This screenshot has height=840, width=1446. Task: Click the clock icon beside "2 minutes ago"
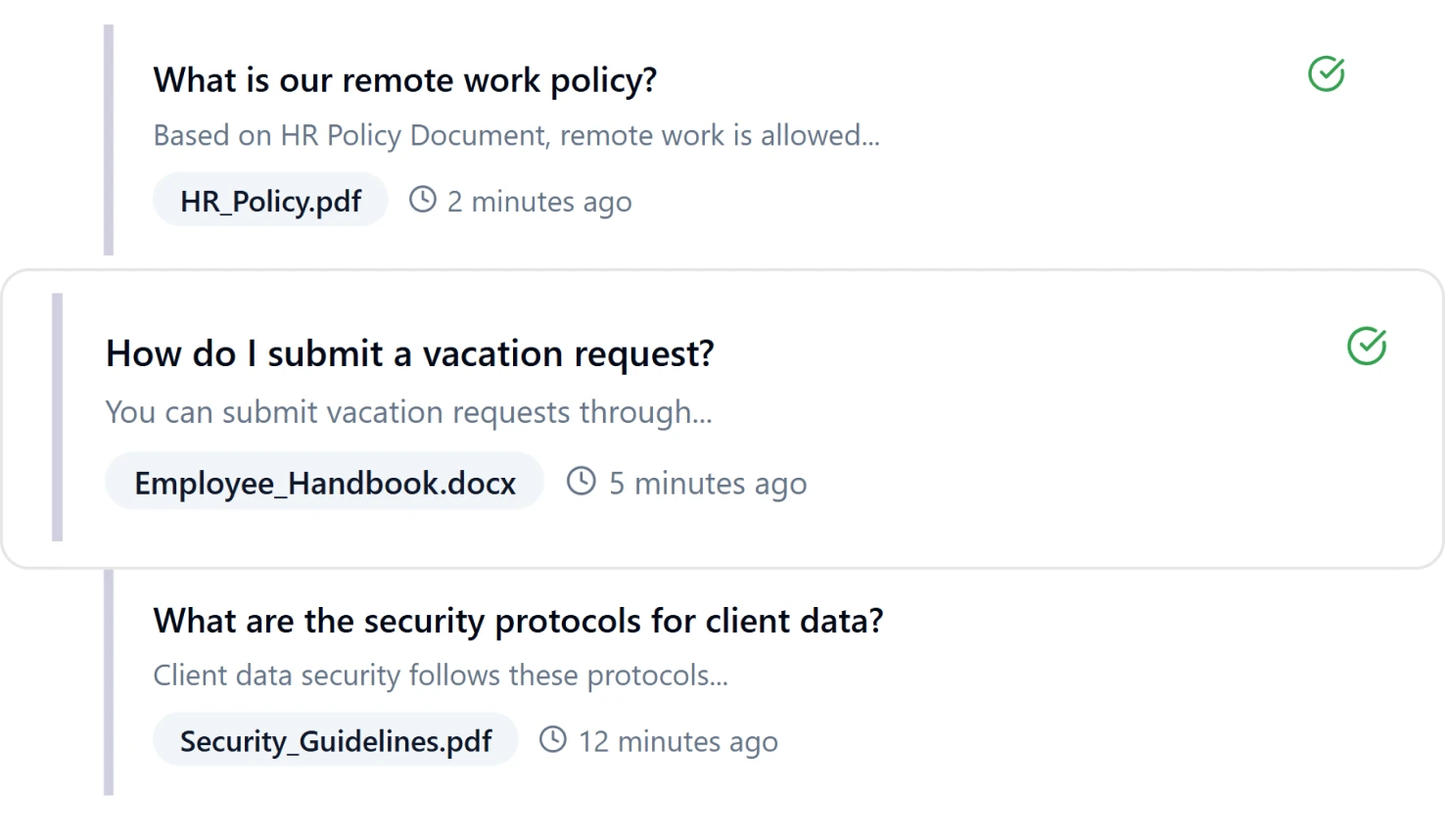(422, 200)
